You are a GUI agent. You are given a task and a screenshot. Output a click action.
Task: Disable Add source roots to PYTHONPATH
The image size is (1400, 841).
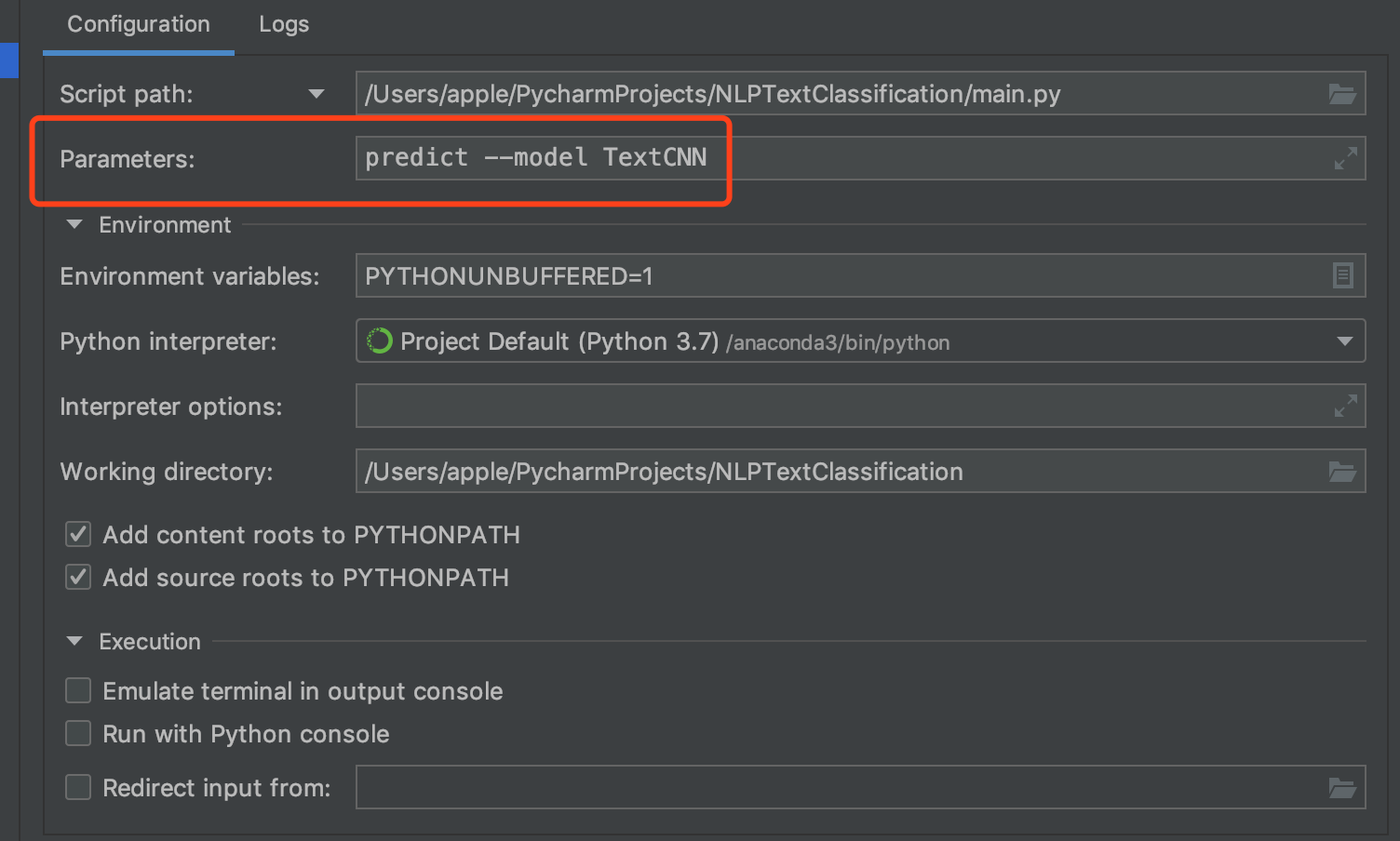pos(78,577)
